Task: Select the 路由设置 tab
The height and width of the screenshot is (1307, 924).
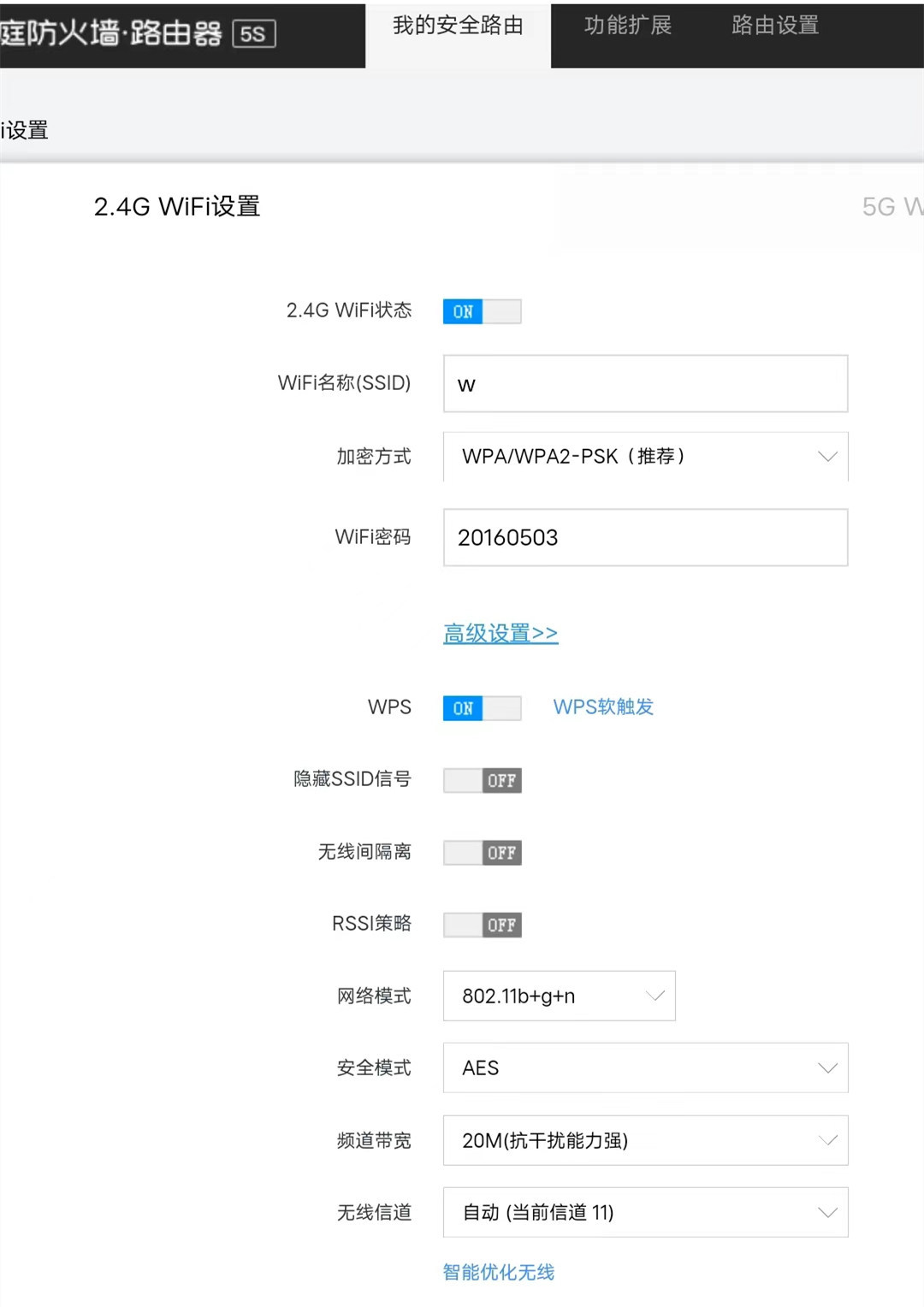Action: coord(773,26)
